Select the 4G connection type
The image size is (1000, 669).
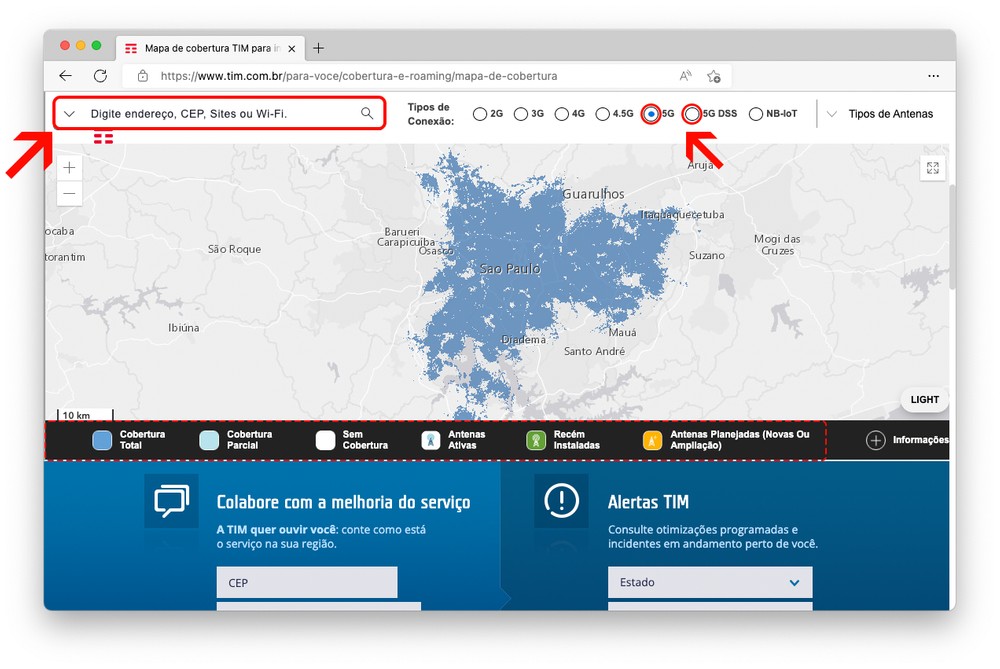click(562, 114)
